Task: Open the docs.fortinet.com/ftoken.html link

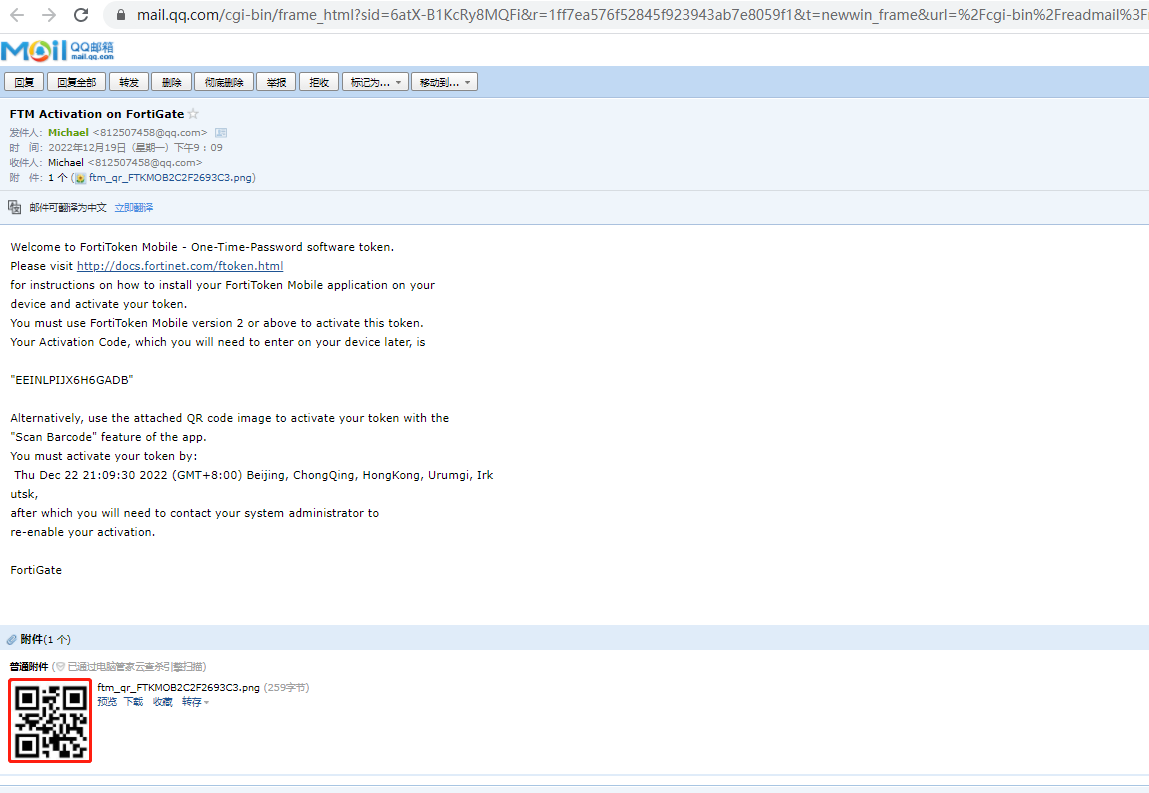Action: click(180, 266)
